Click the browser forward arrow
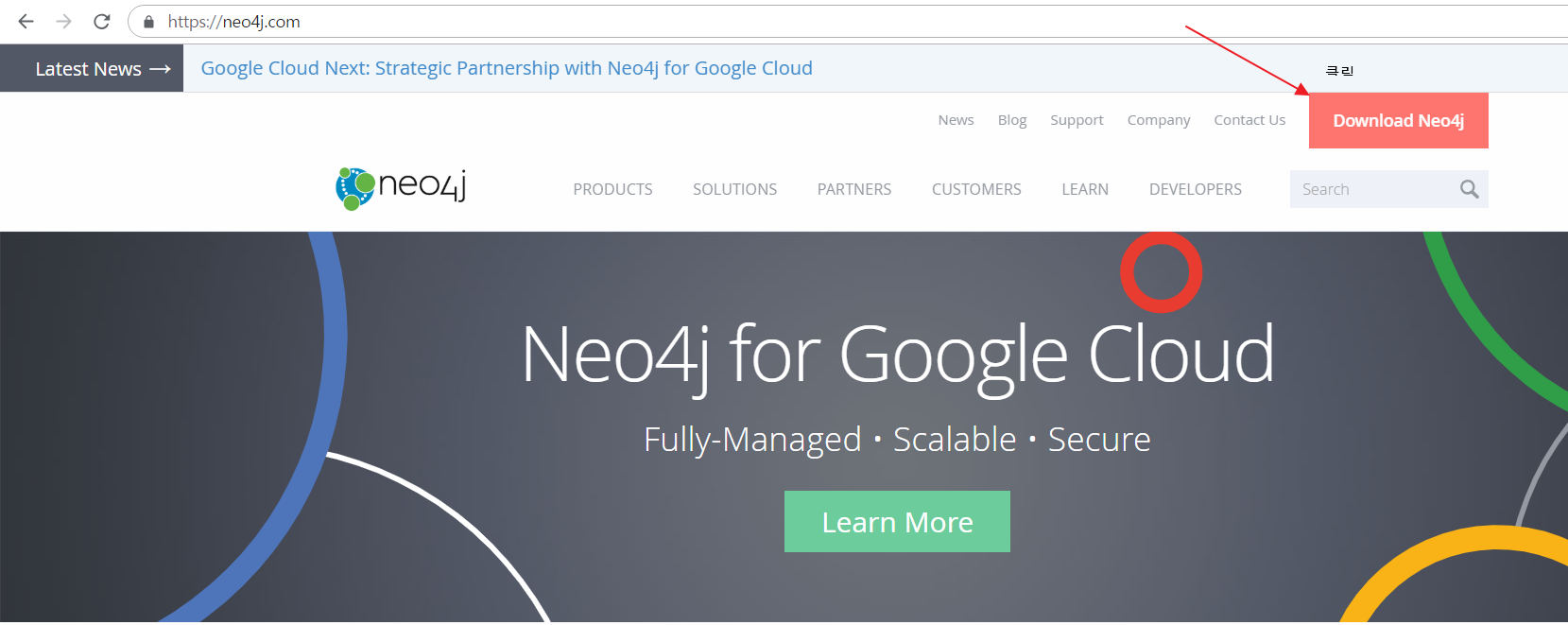1568x625 pixels. point(64,21)
